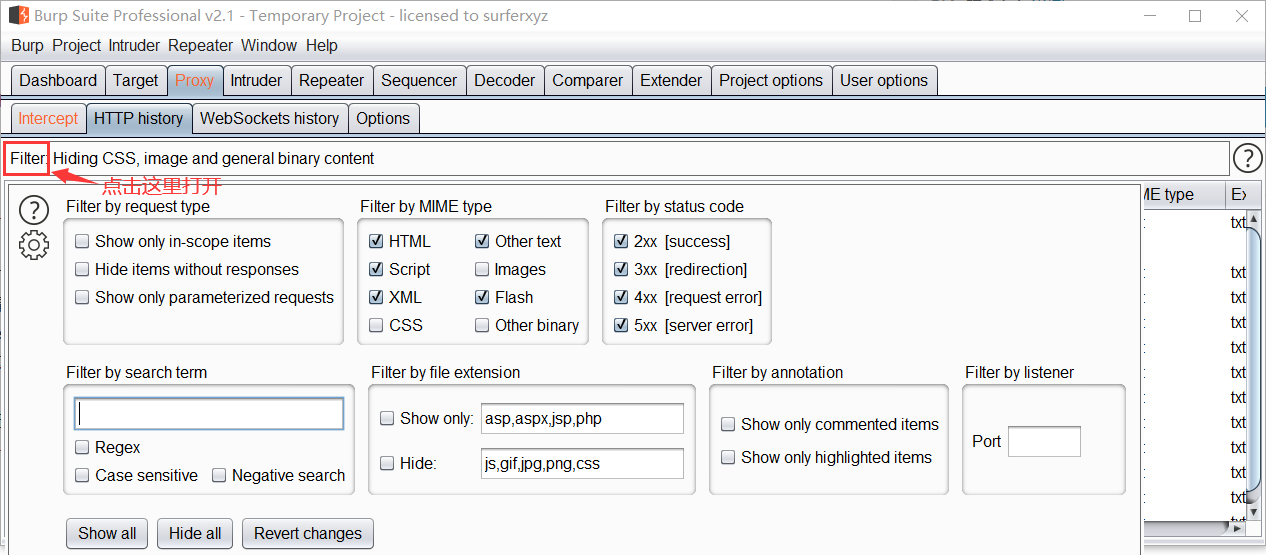The width and height of the screenshot is (1266, 555).
Task: Enable Negative search option
Action: (219, 475)
